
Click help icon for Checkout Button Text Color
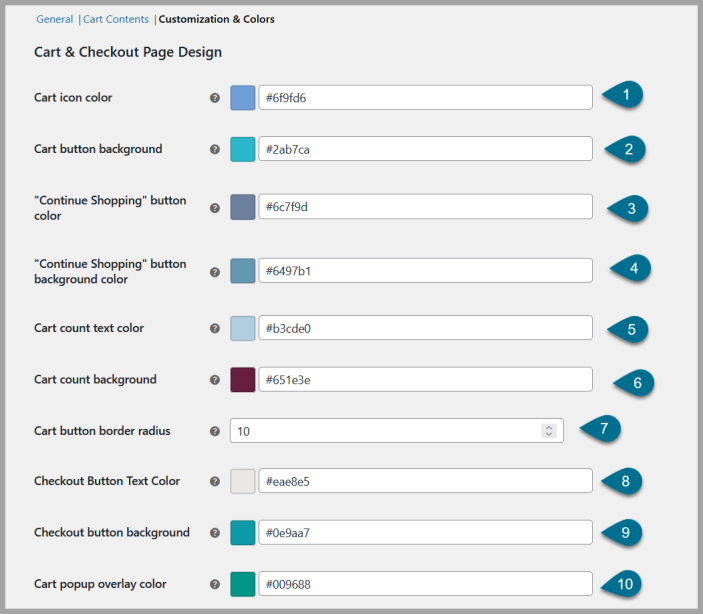[214, 481]
